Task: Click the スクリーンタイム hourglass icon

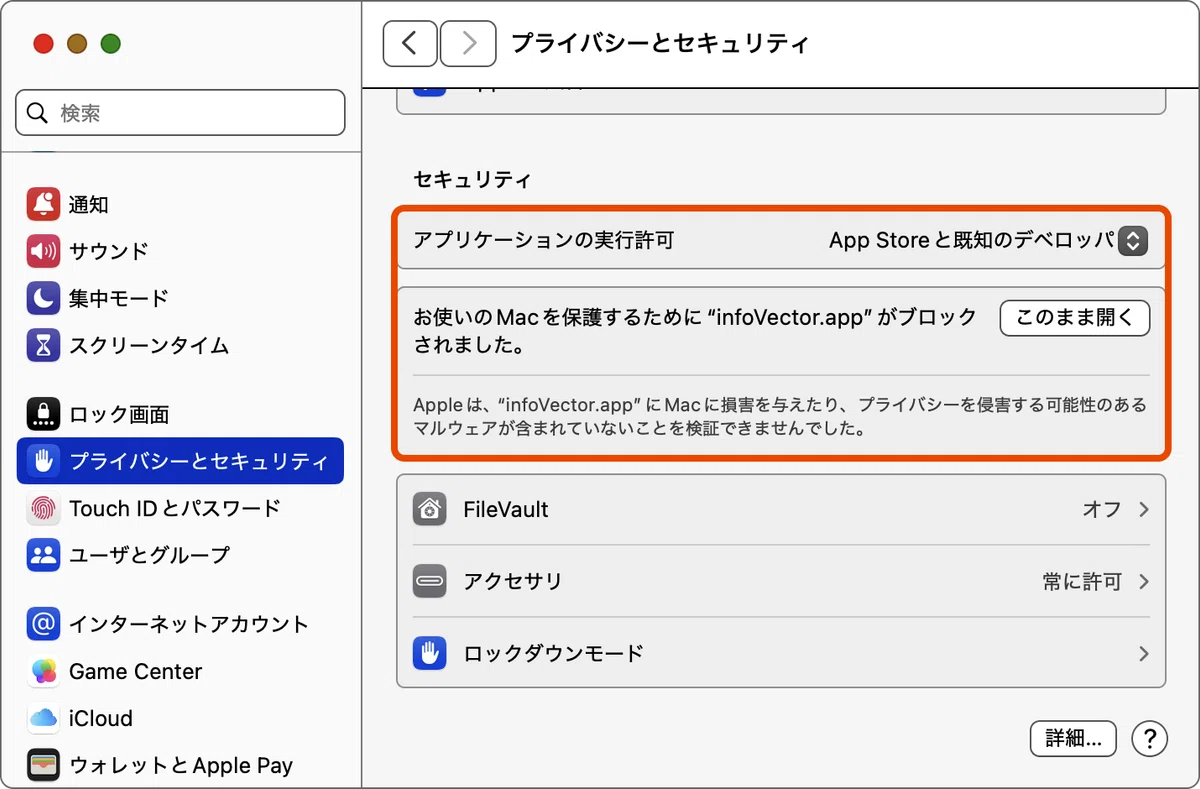Action: [x=43, y=345]
